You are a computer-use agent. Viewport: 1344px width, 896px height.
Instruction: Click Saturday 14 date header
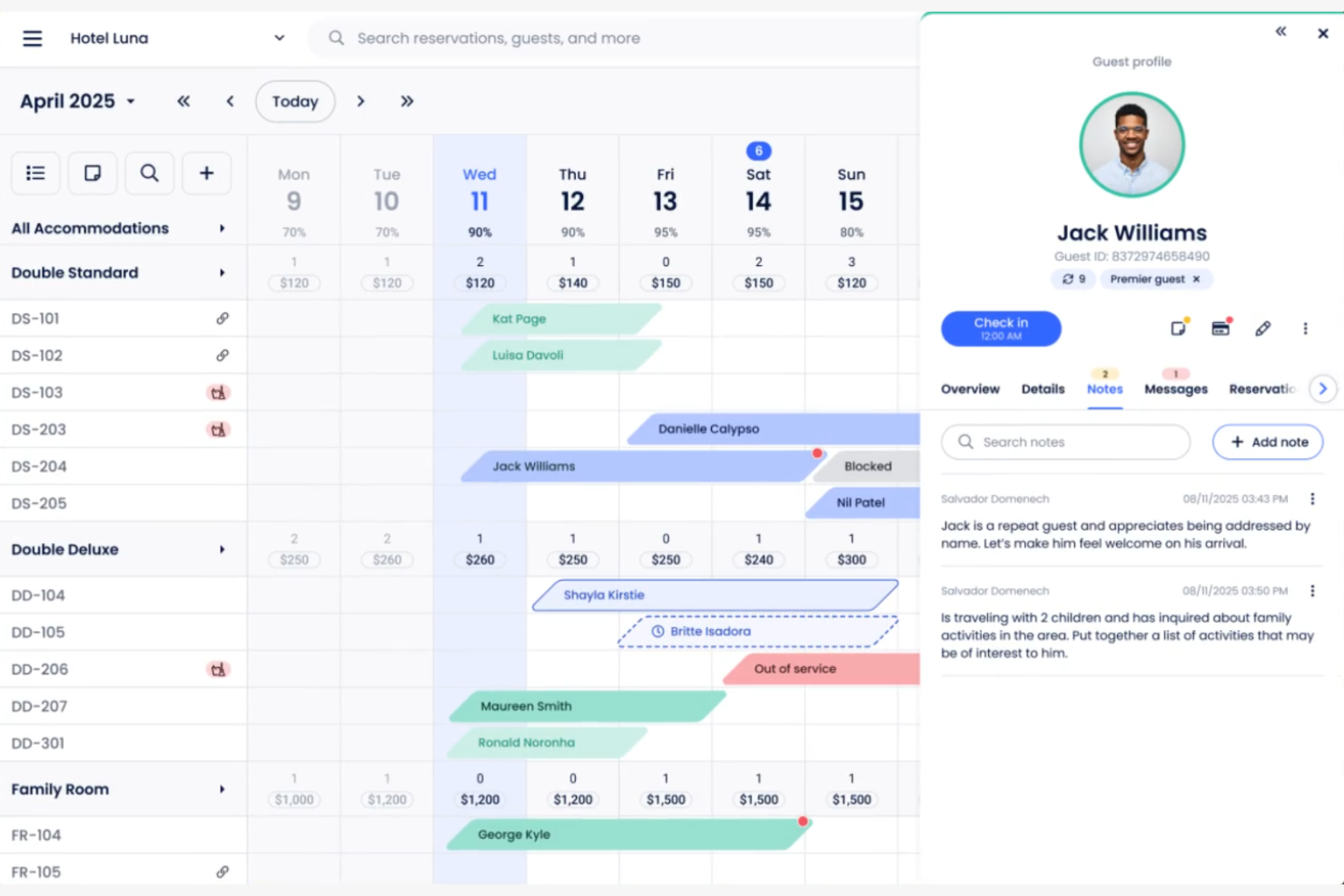758,189
